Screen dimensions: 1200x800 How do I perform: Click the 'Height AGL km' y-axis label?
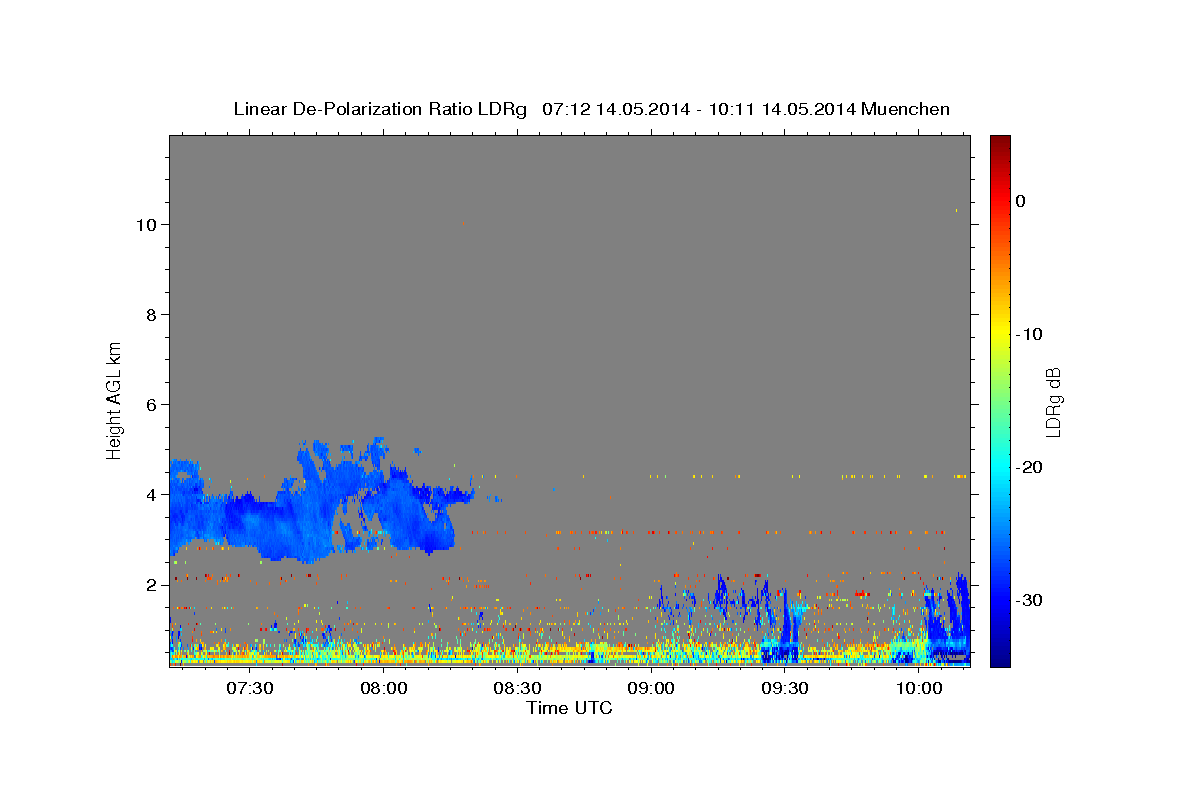point(114,400)
